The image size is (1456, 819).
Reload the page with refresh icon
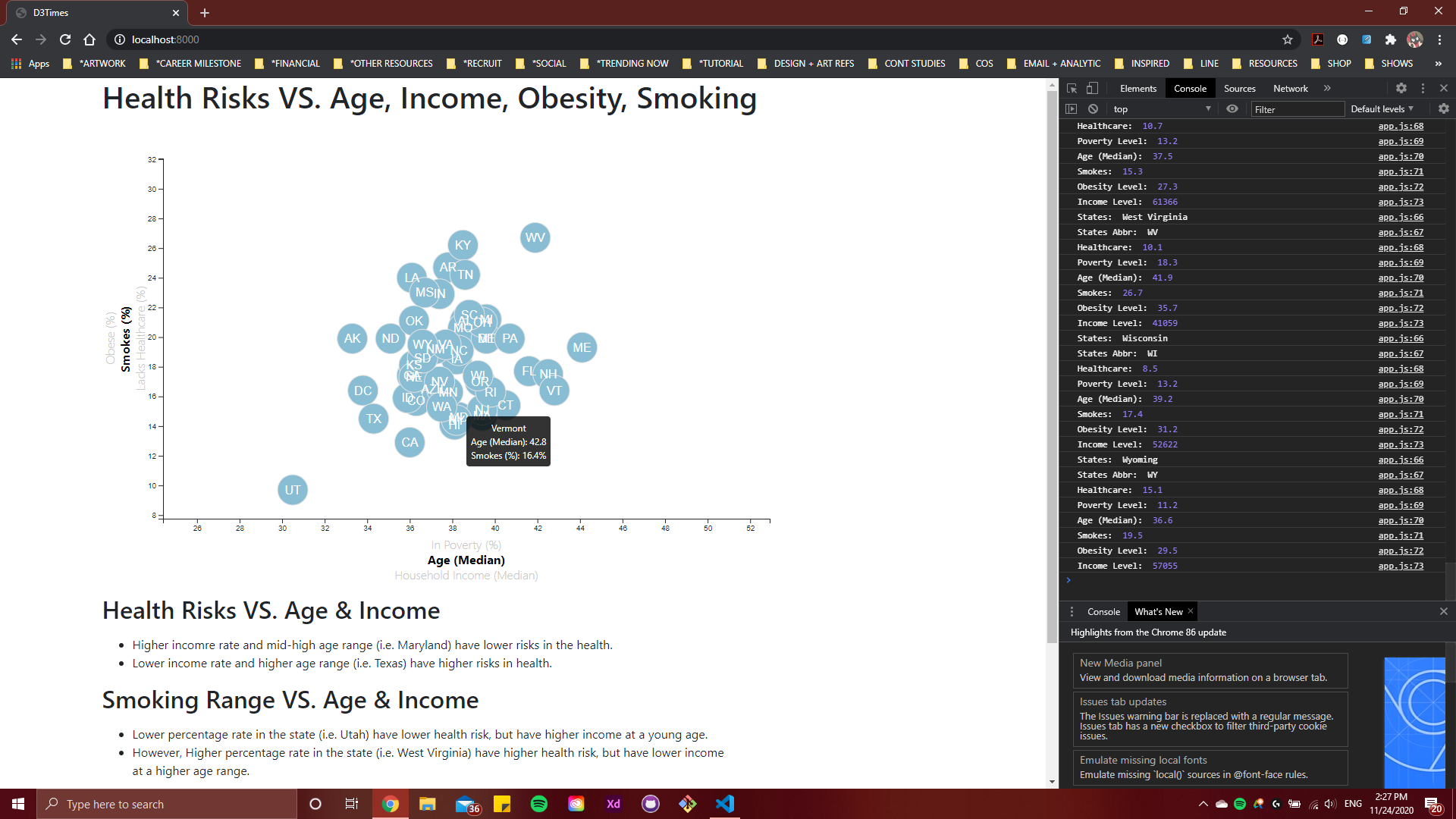[x=65, y=39]
